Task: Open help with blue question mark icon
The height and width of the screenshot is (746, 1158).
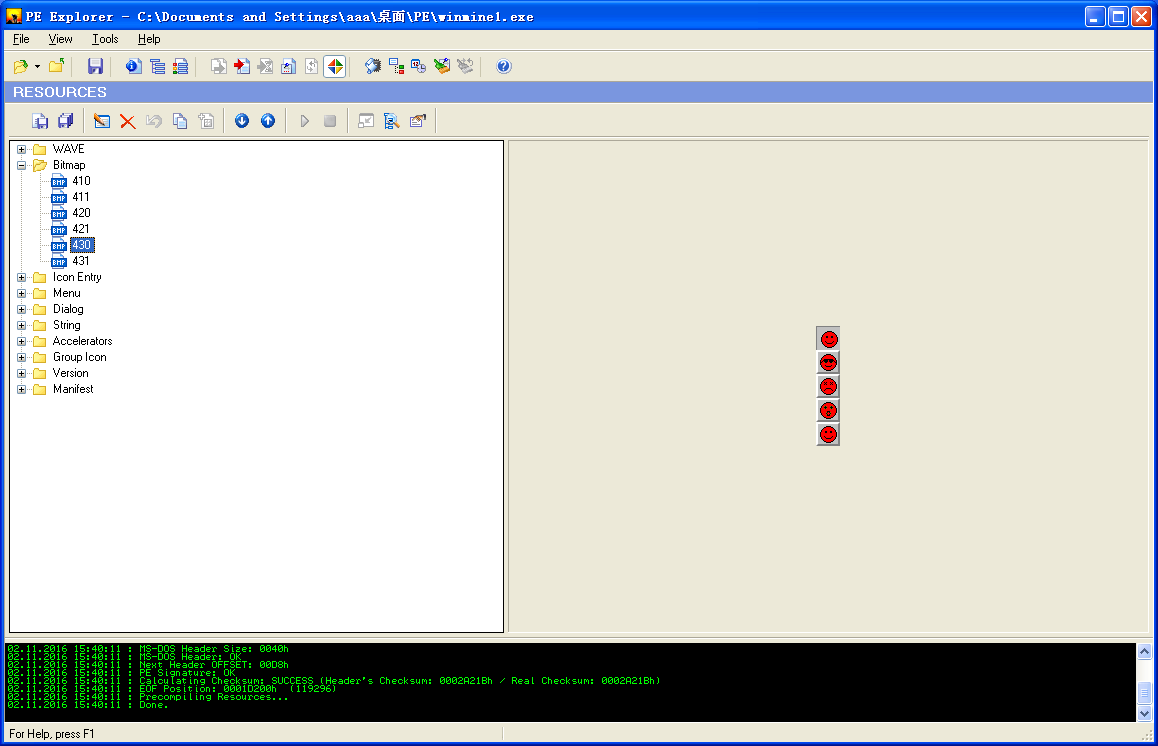Action: (x=504, y=66)
